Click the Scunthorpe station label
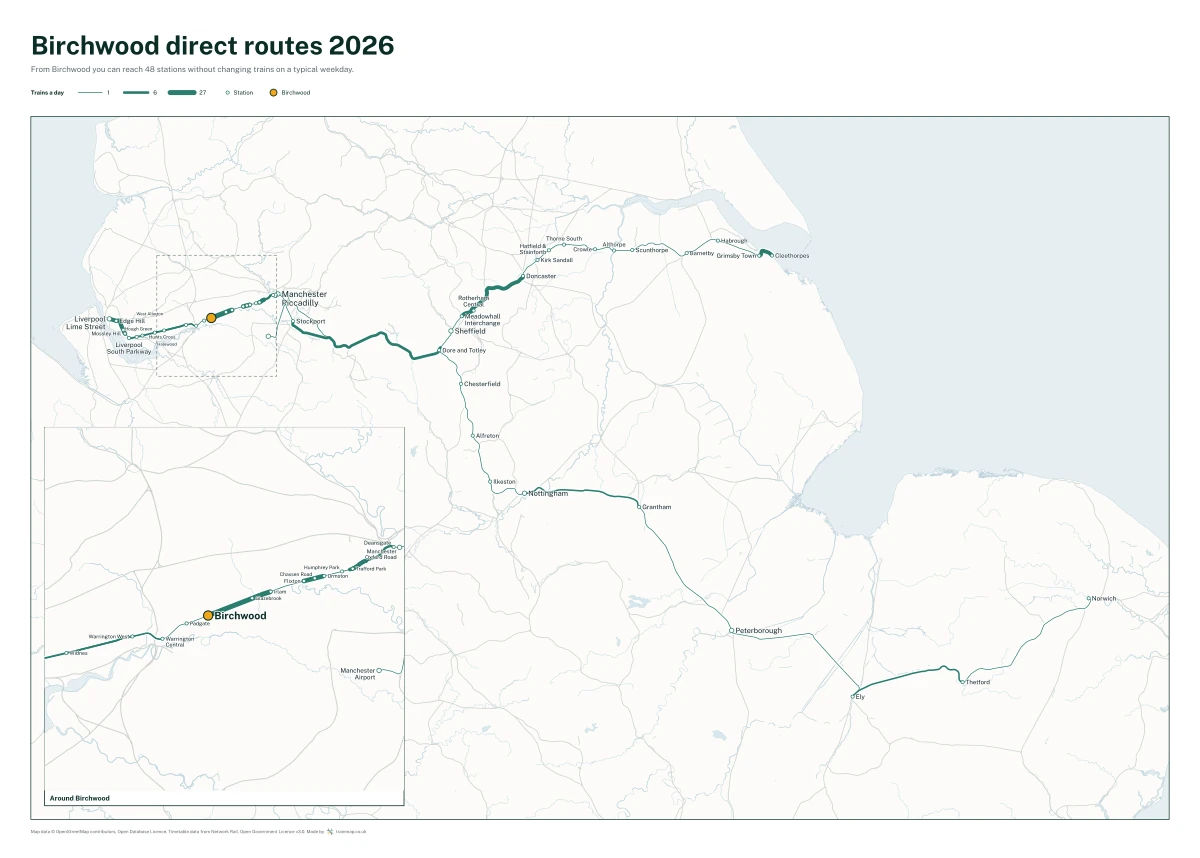1200x858 pixels. [652, 250]
